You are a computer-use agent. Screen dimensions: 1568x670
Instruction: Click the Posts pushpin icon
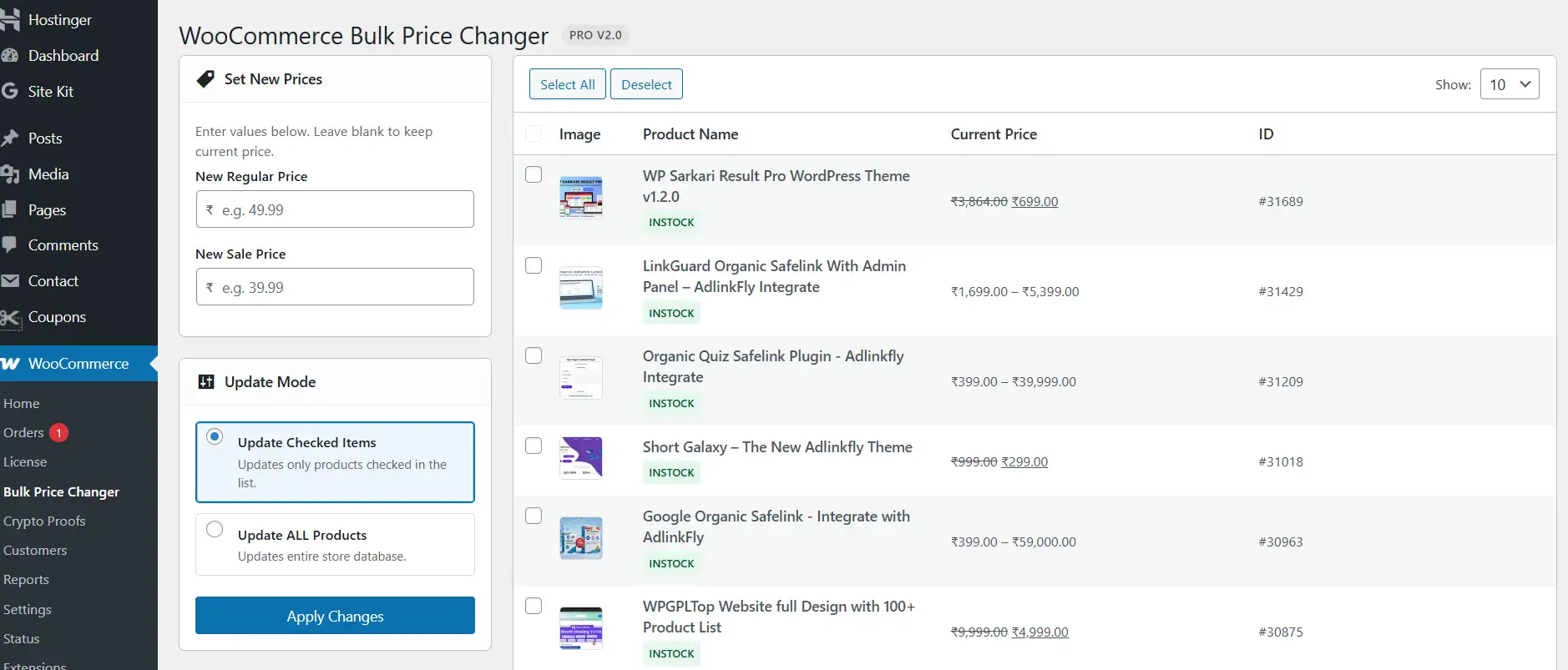click(10, 139)
